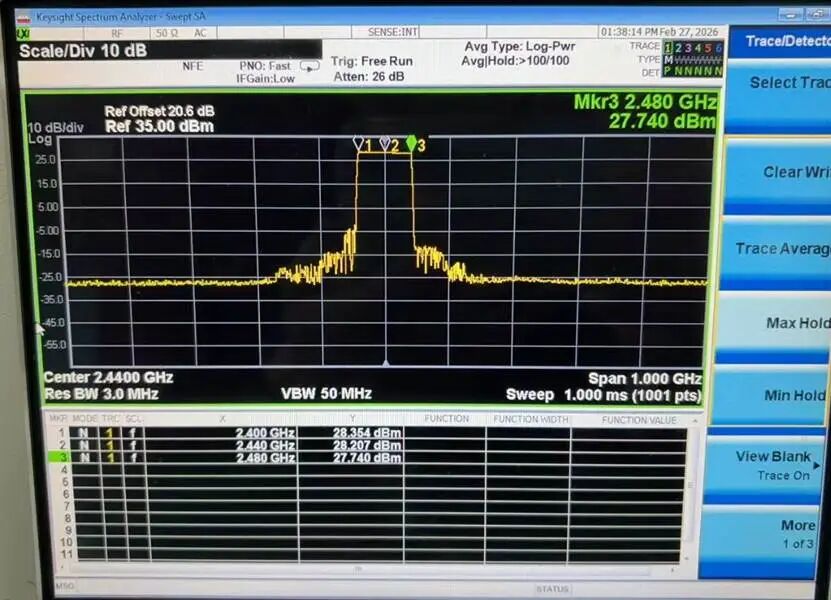Click the Scale/Div 10 dB entry field
This screenshot has width=831, height=600.
(170, 51)
